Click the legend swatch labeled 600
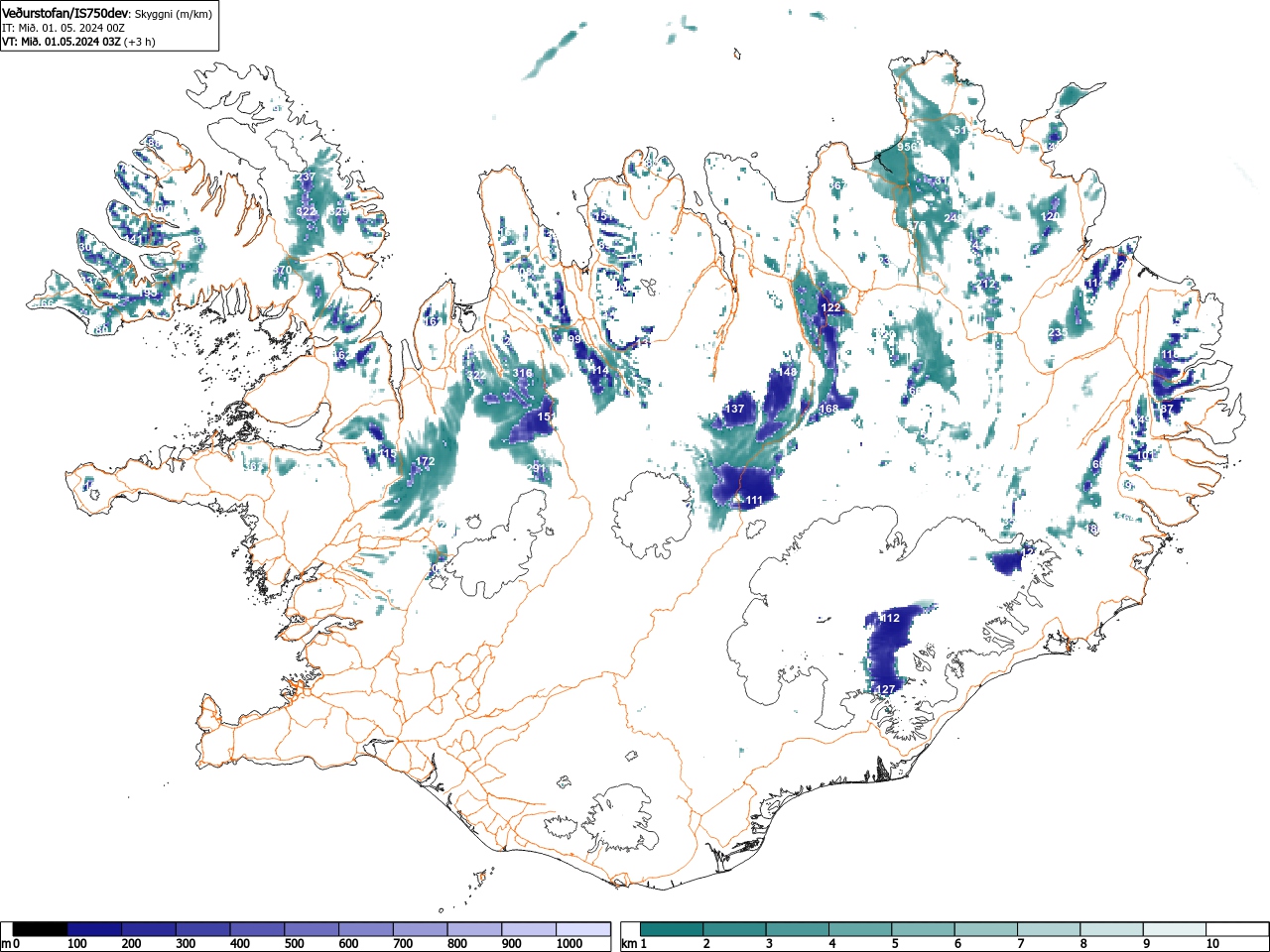1270x952 pixels. tap(366, 929)
